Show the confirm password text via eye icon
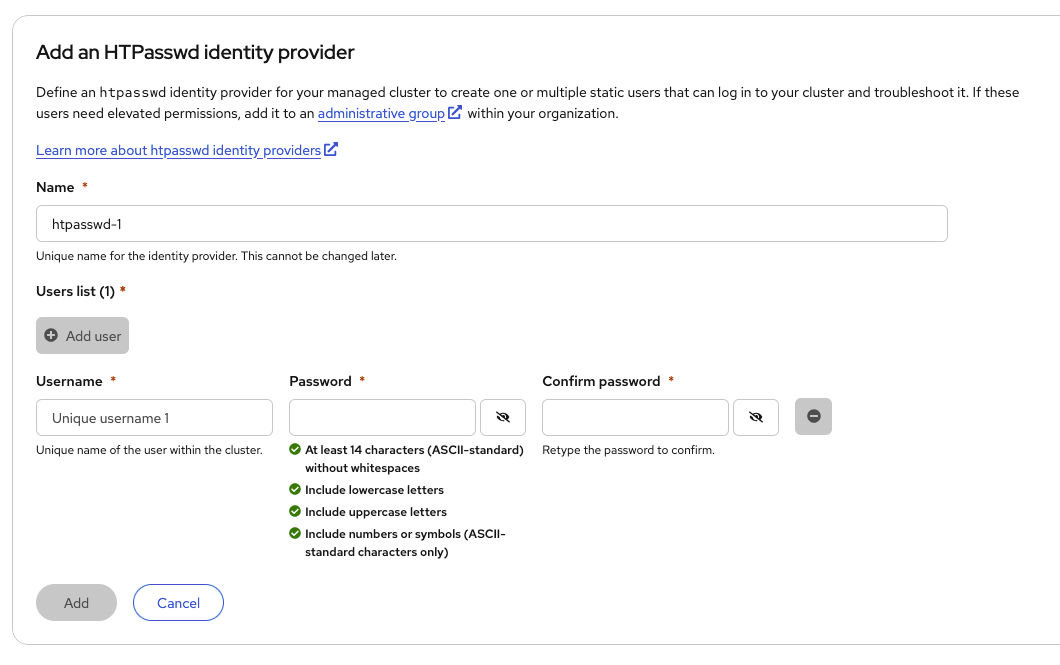This screenshot has width=1060, height=665. point(756,417)
